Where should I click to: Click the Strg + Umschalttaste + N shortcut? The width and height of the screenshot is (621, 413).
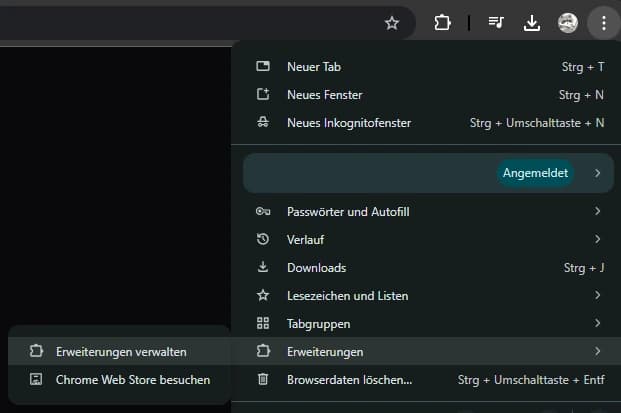pyautogui.click(x=537, y=123)
